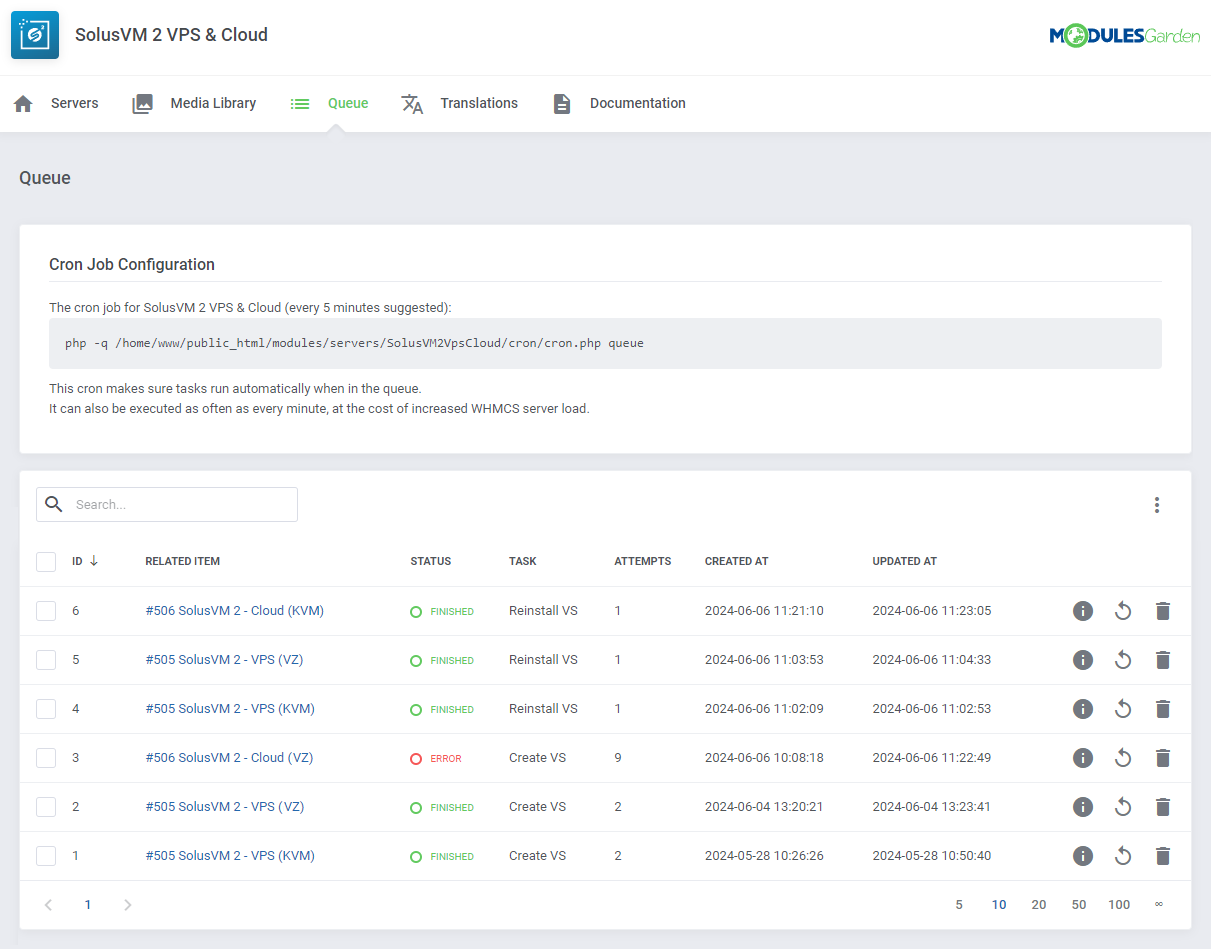This screenshot has height=949, width=1211.
Task: Open the table options kebab menu
Action: [x=1156, y=504]
